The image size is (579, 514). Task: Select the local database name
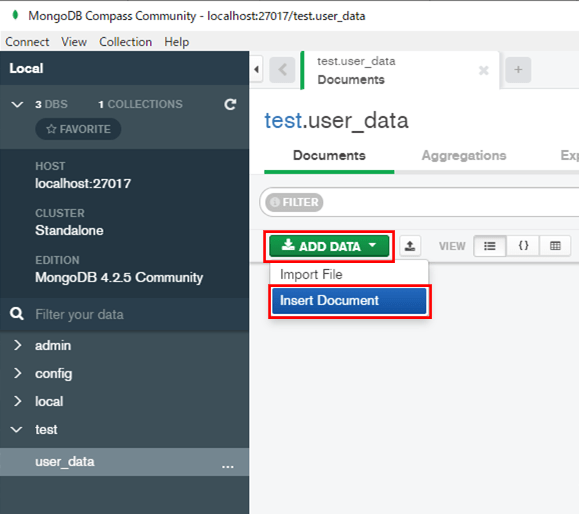49,401
